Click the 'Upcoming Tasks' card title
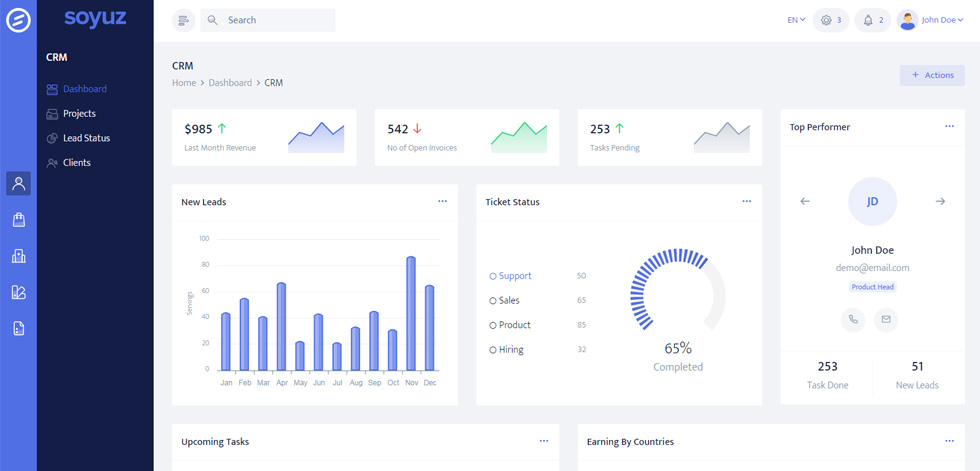The image size is (980, 471). pos(215,442)
